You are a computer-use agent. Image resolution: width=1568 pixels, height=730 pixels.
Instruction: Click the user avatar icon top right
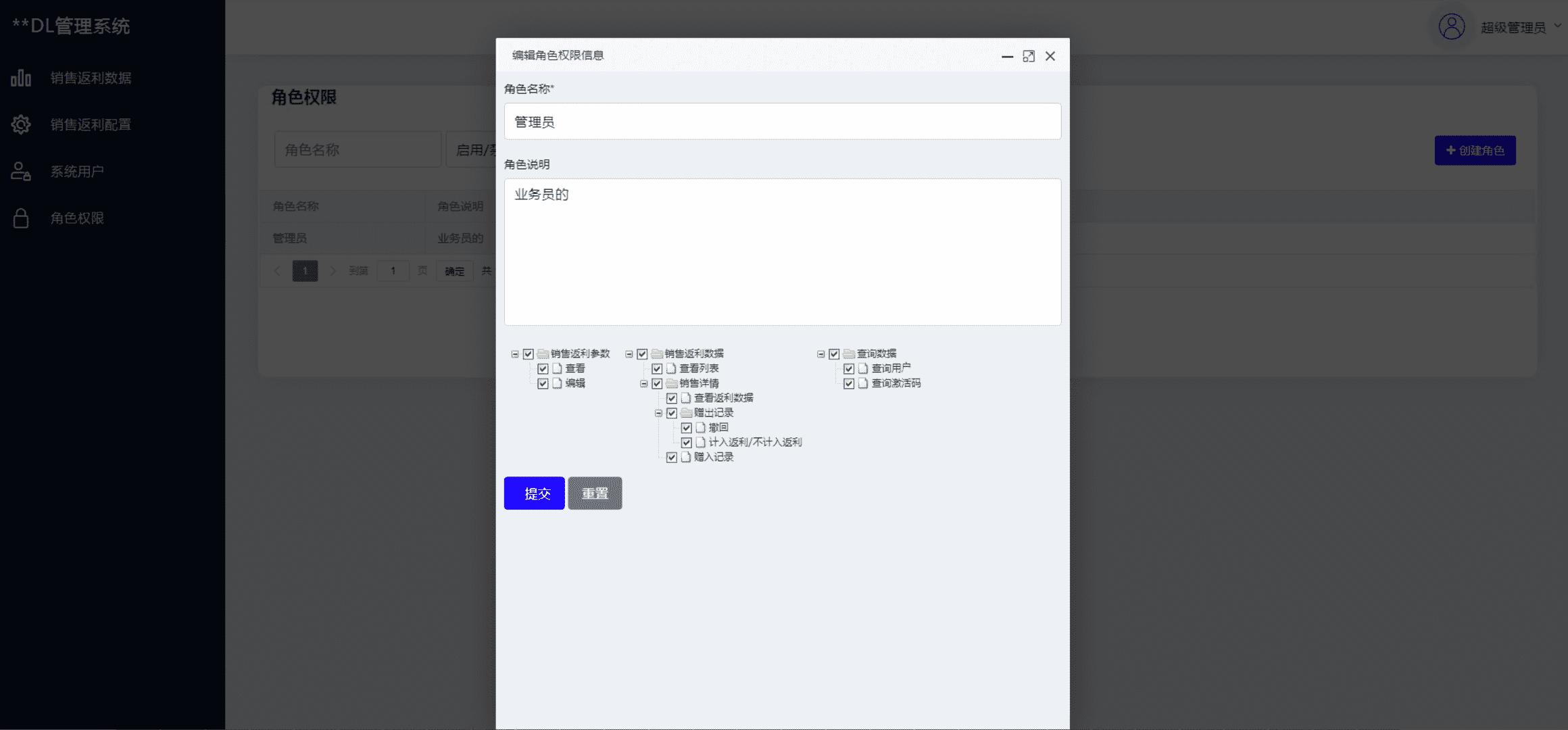pyautogui.click(x=1450, y=27)
